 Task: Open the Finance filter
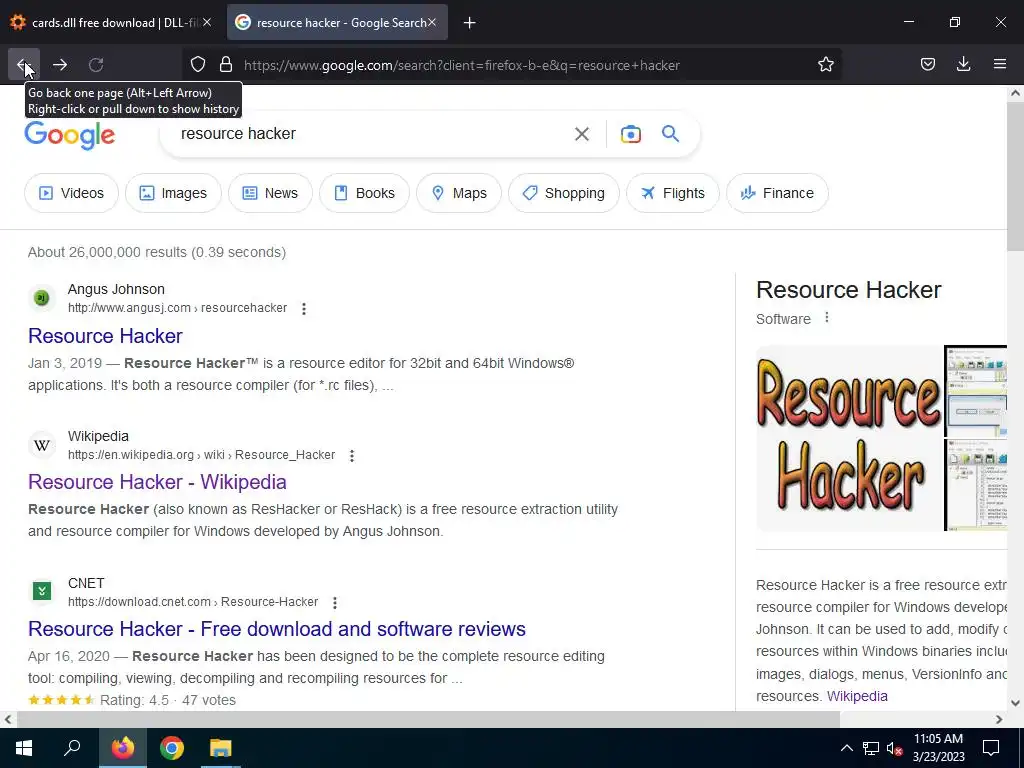coord(777,193)
